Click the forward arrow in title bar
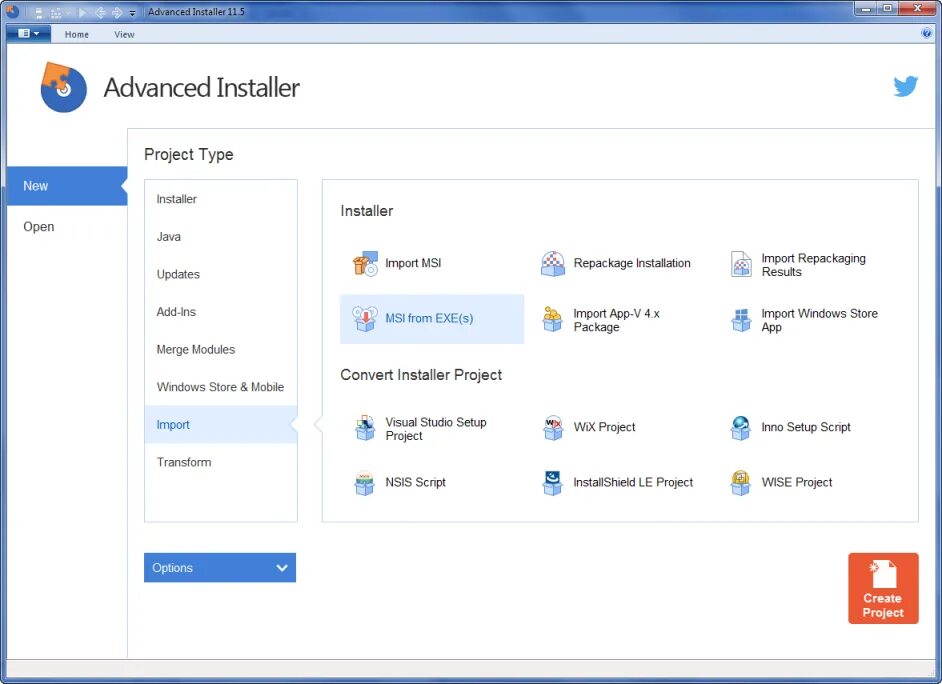Image resolution: width=942 pixels, height=684 pixels. pos(117,13)
